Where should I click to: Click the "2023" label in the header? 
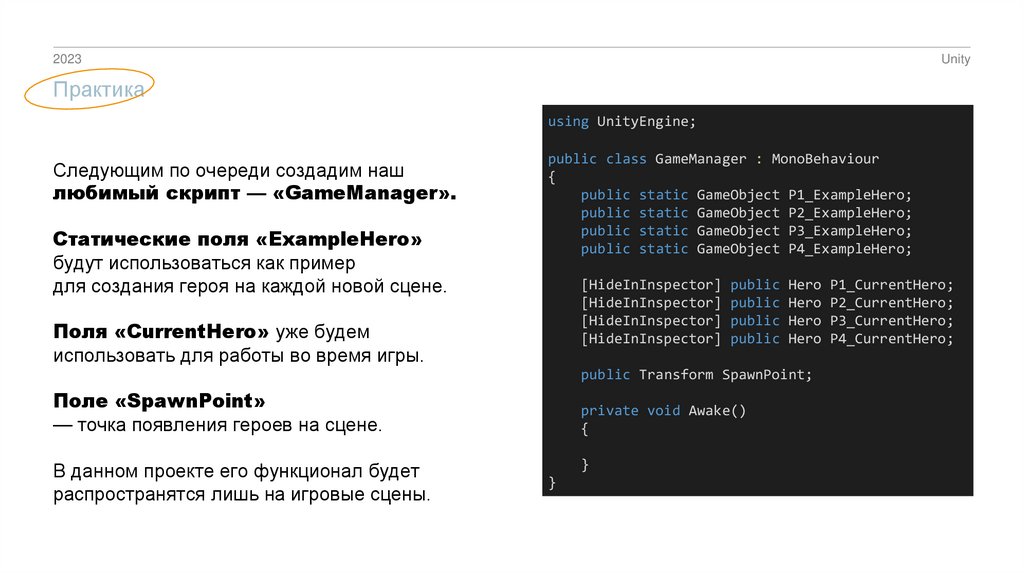(67, 59)
